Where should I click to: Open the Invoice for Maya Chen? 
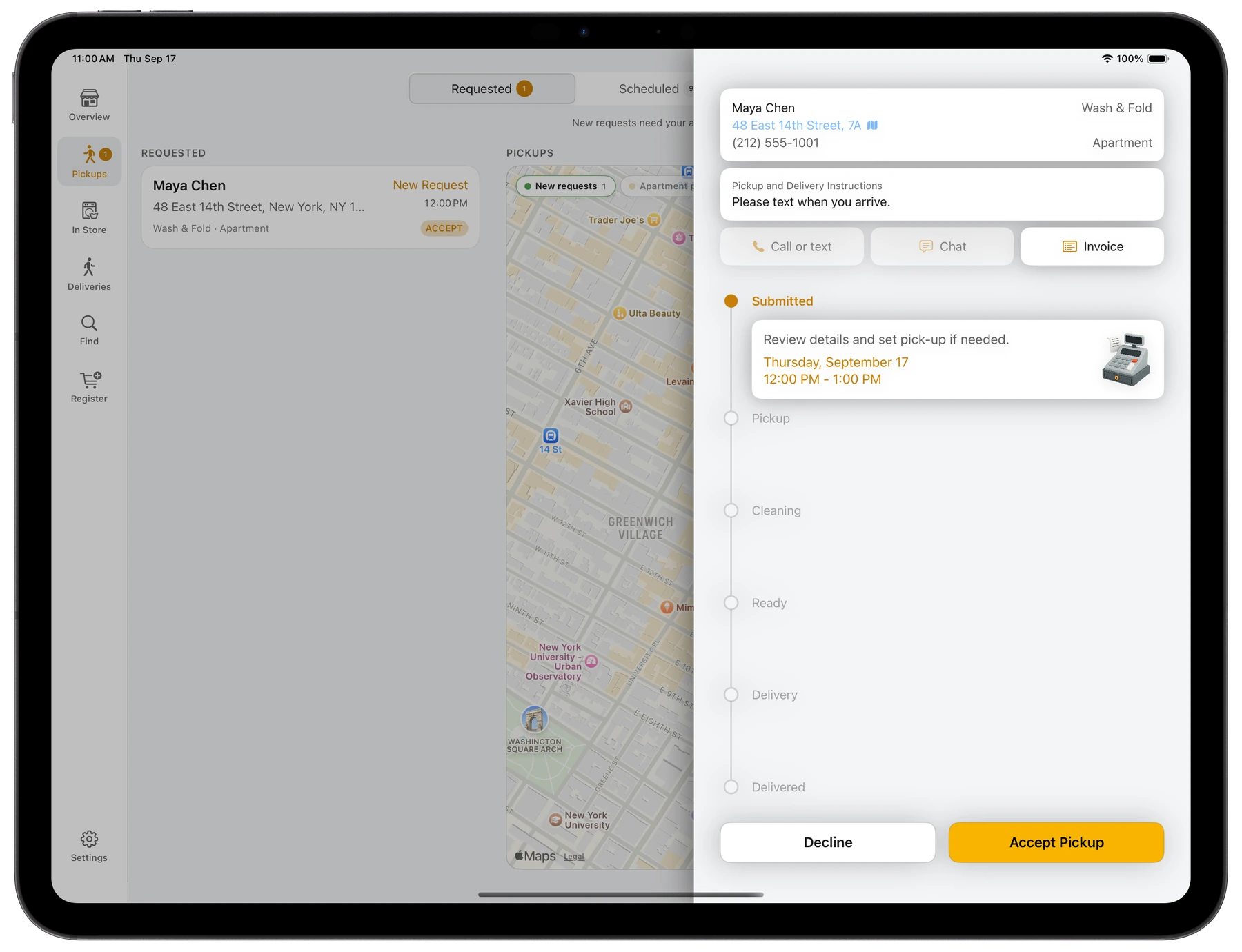tap(1092, 247)
